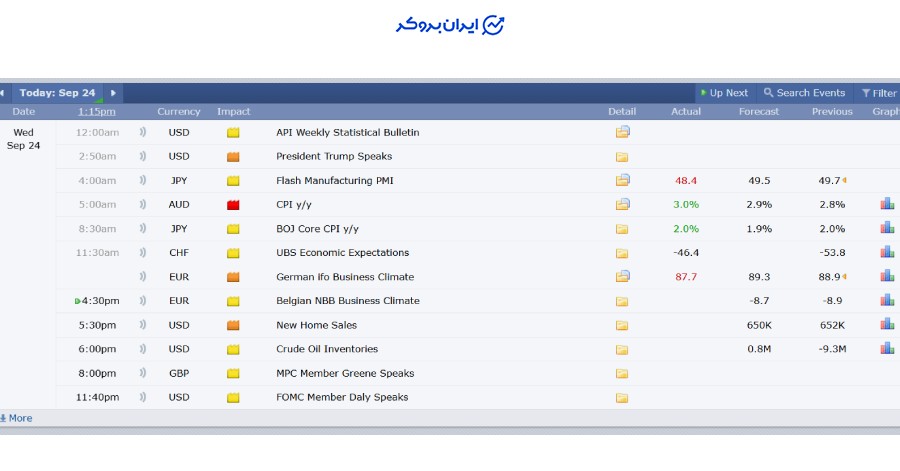Click the 1:15pm time header link

pyautogui.click(x=96, y=111)
